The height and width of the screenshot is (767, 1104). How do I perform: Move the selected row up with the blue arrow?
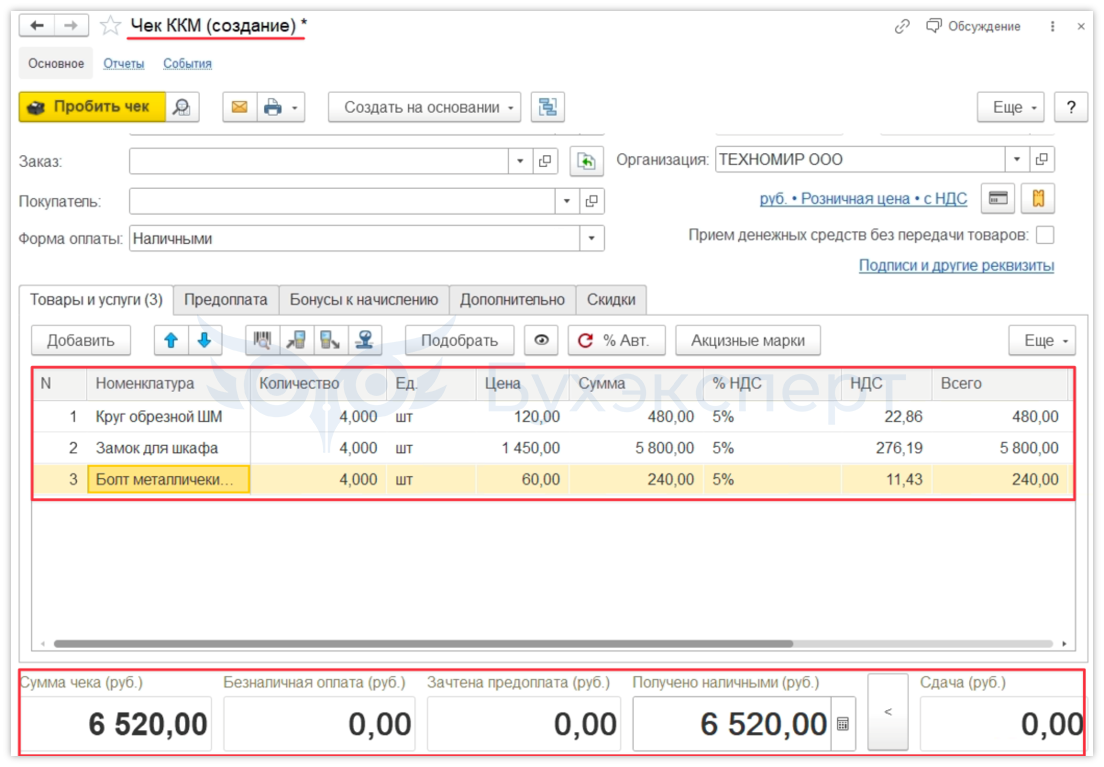pos(171,340)
